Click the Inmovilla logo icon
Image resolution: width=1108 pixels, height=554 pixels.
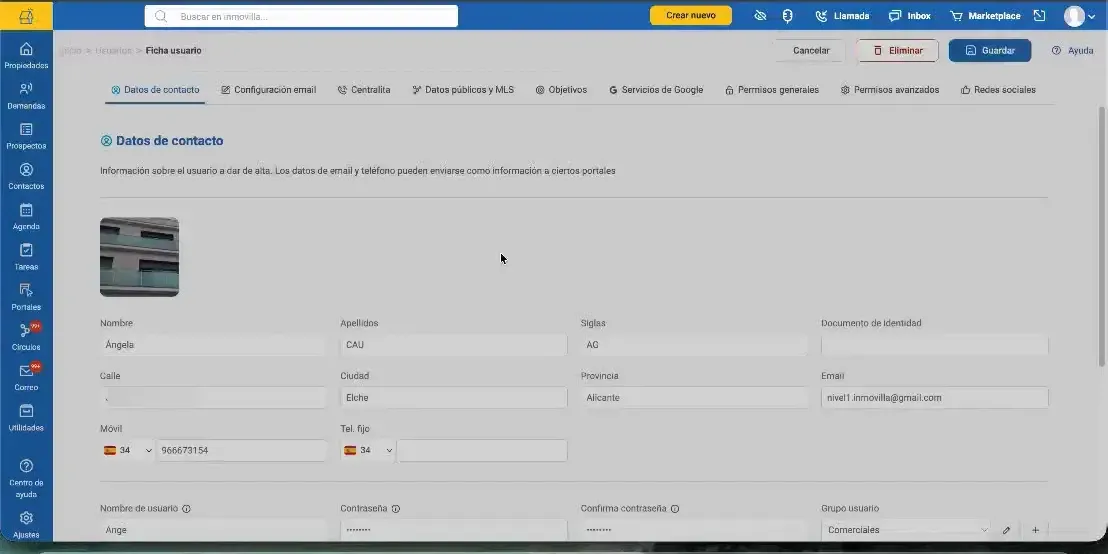pos(26,16)
